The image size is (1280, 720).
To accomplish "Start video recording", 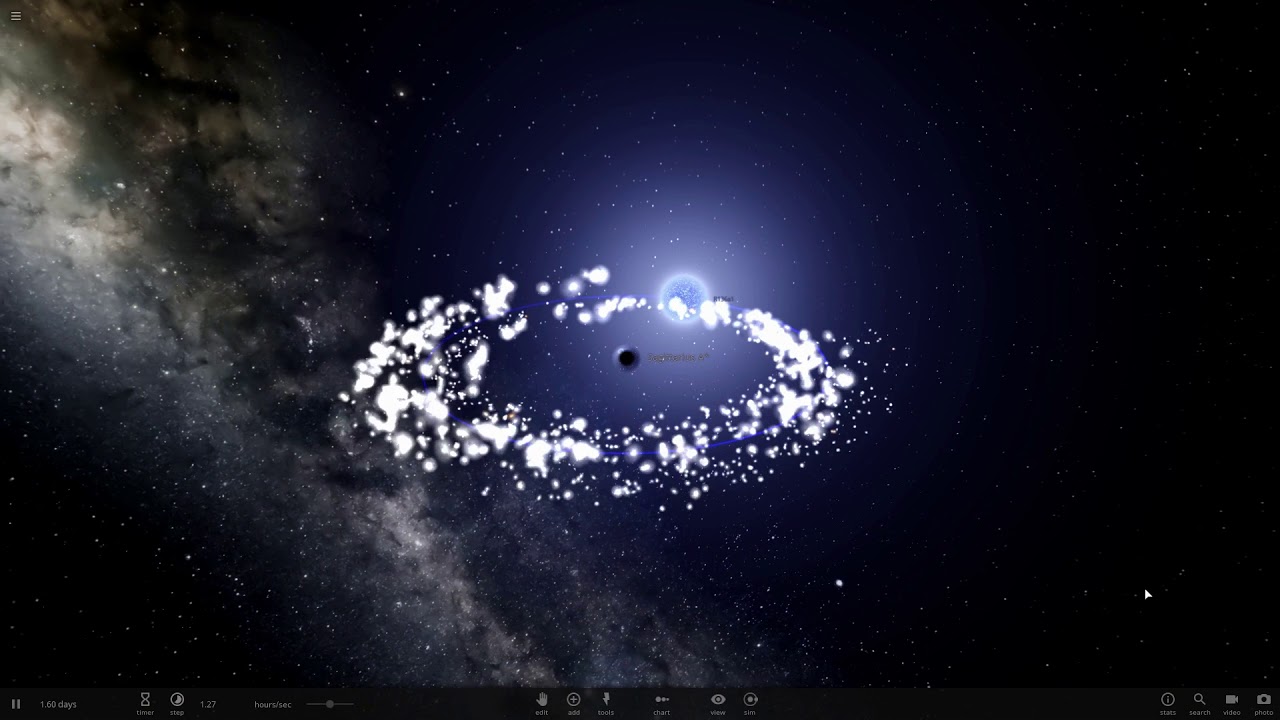I will (x=1232, y=704).
